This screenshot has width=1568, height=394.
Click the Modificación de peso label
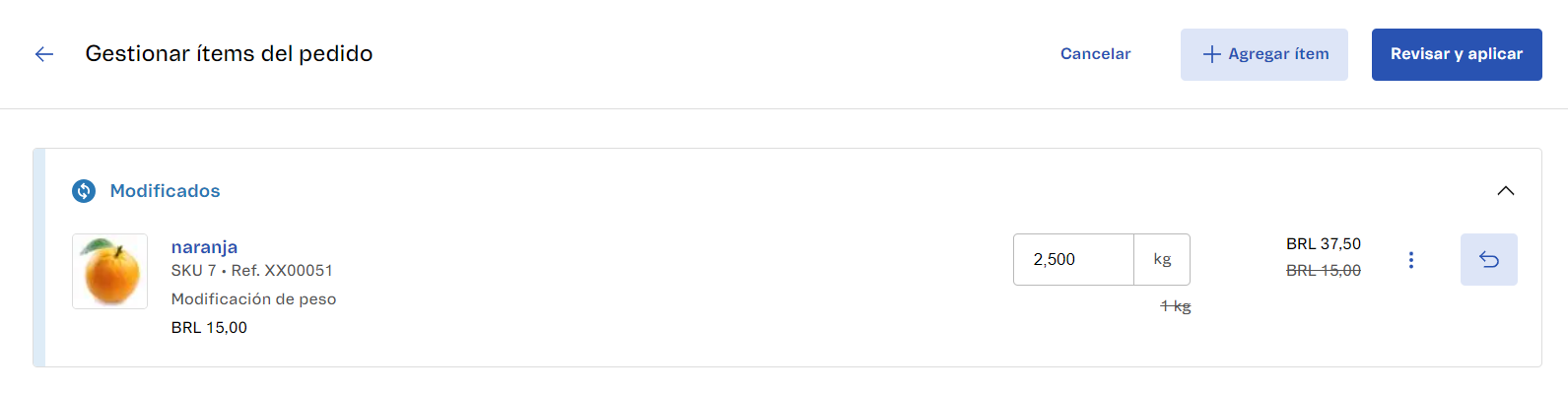(253, 299)
